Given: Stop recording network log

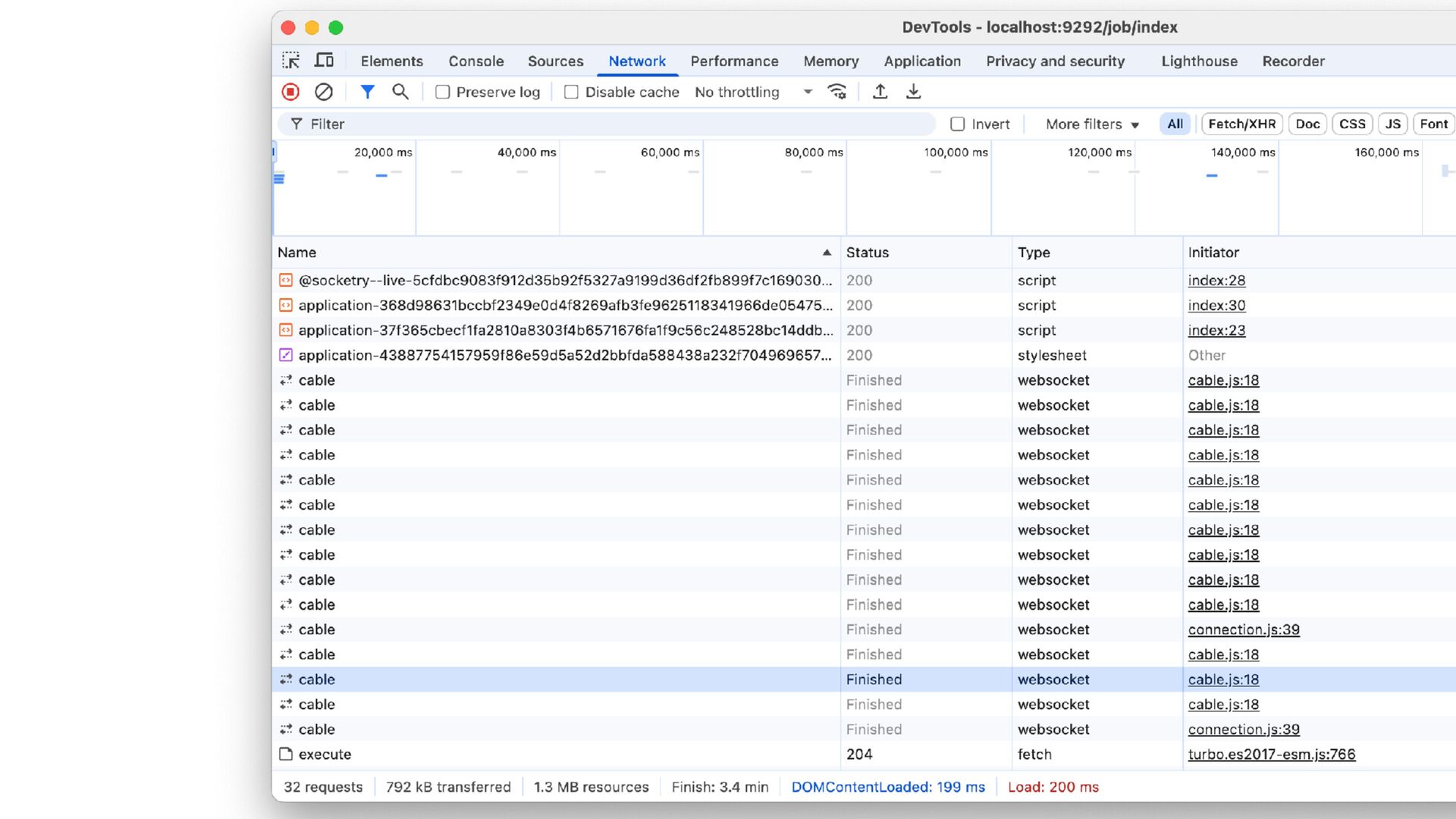Looking at the screenshot, I should tap(290, 92).
